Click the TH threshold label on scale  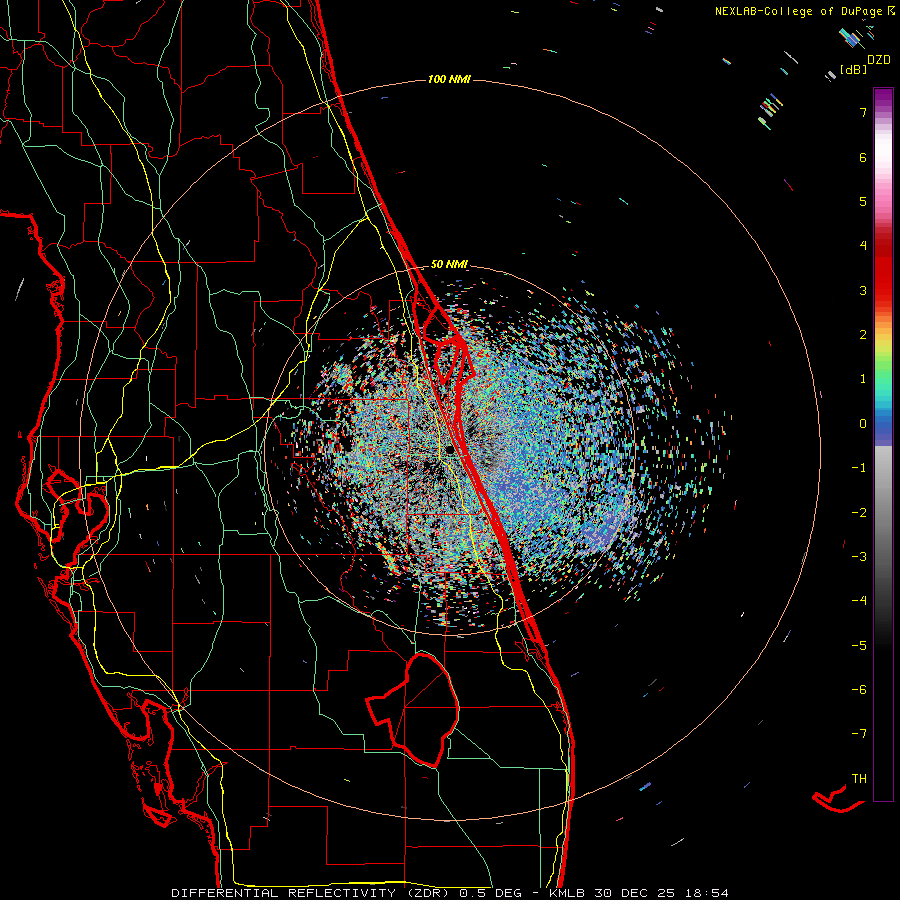coord(859,779)
